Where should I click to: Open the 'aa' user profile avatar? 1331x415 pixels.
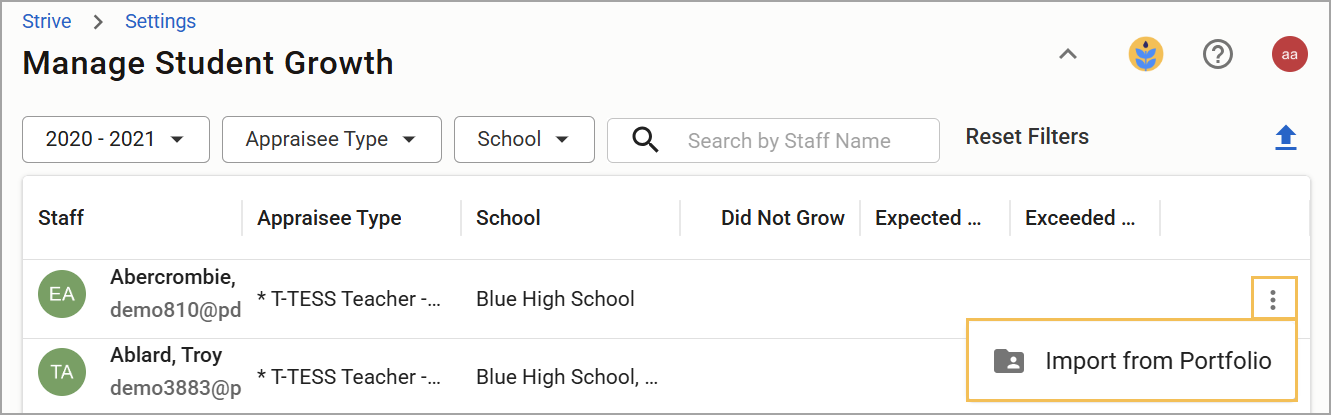[1290, 54]
